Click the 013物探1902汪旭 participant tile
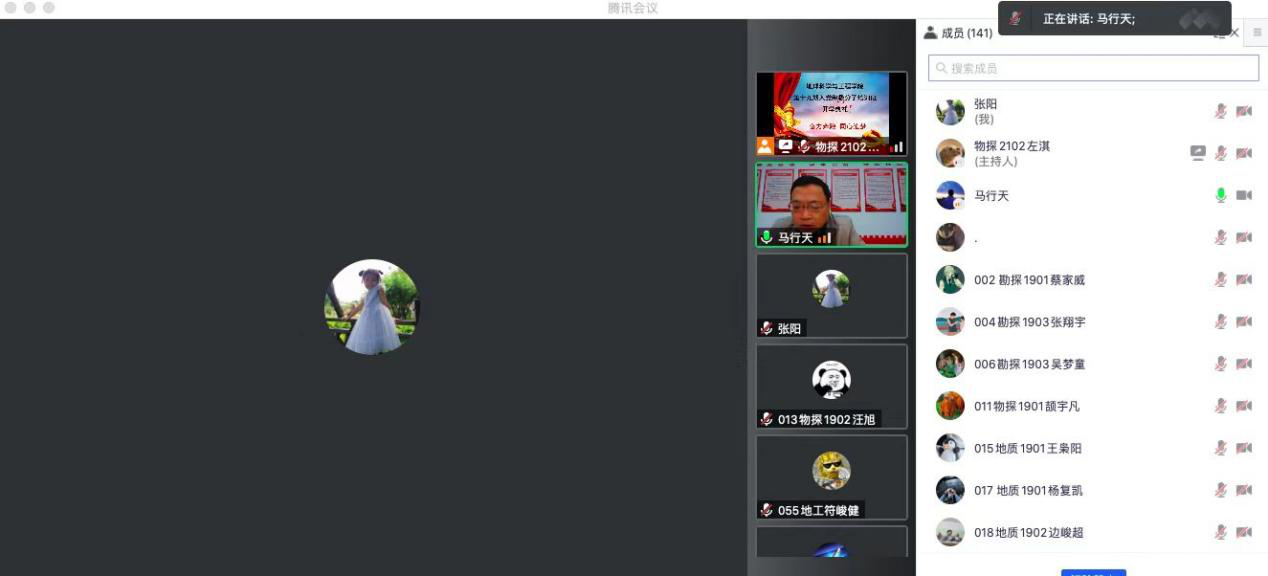1268x576 pixels. (831, 386)
